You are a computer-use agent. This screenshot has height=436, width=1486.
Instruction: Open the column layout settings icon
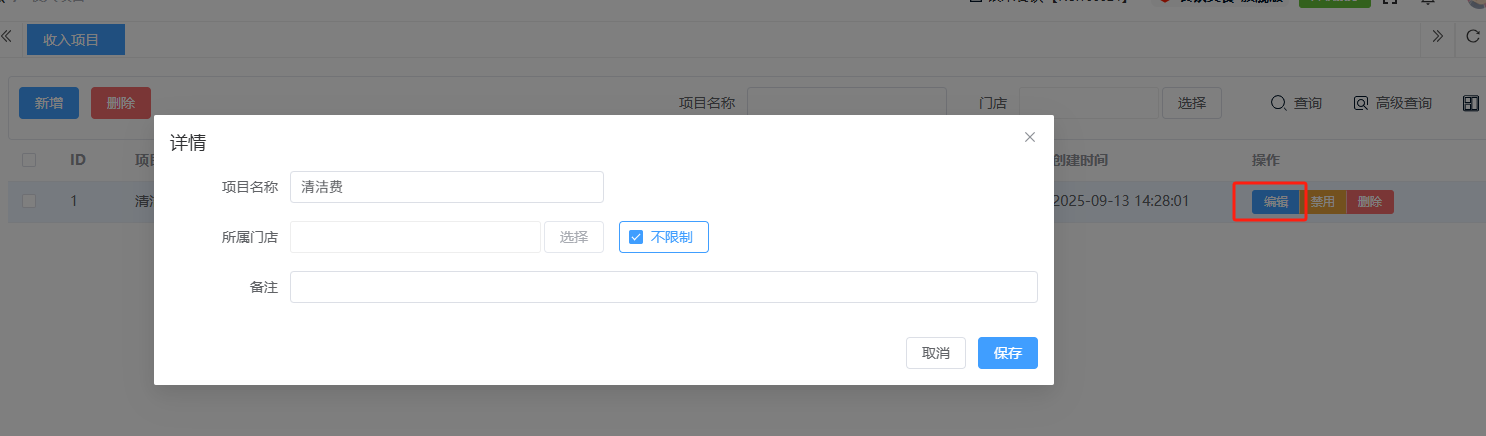click(1470, 103)
